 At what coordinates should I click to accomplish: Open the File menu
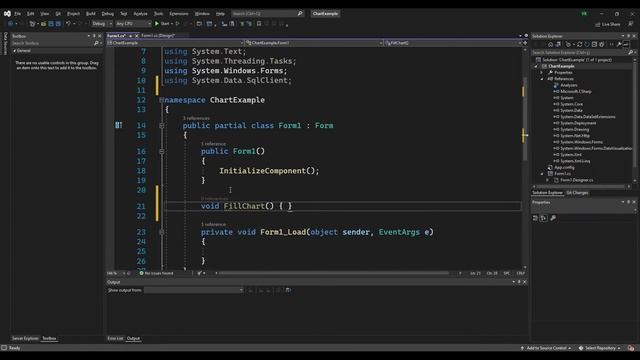click(18, 14)
